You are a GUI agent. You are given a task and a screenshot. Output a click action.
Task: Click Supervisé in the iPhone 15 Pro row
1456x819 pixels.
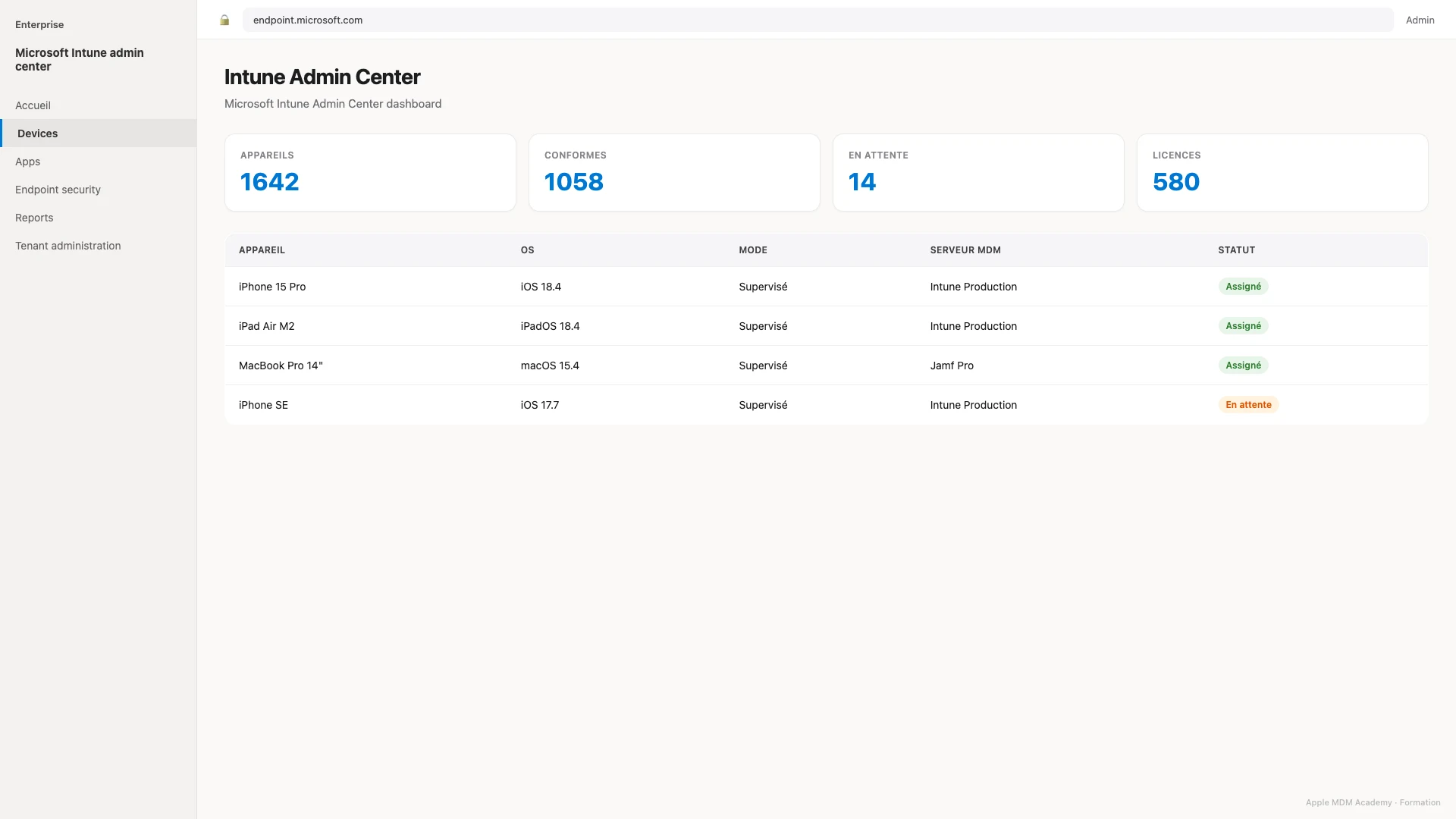pyautogui.click(x=763, y=287)
